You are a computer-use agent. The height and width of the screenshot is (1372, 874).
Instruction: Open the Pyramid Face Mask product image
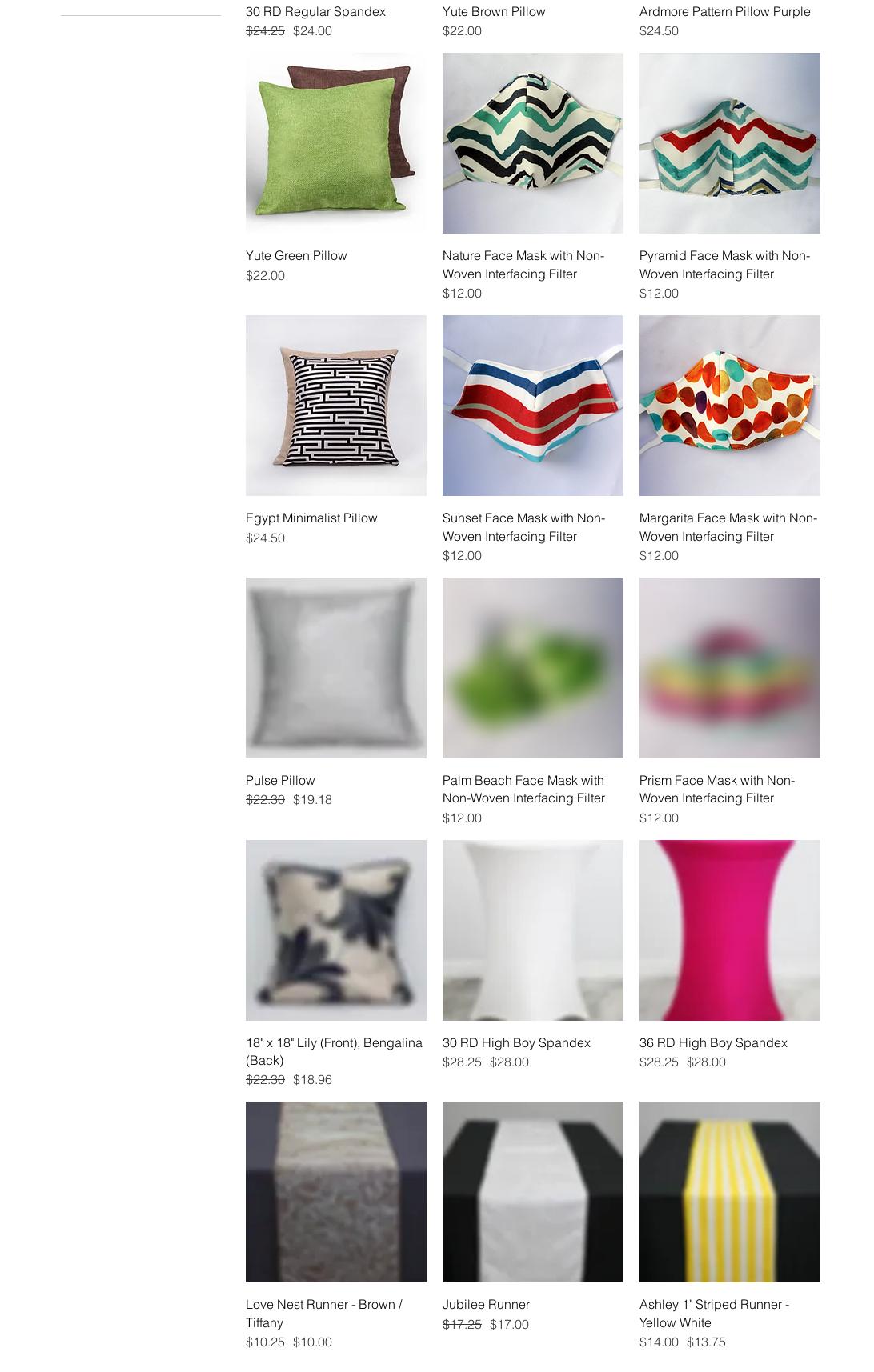(729, 143)
